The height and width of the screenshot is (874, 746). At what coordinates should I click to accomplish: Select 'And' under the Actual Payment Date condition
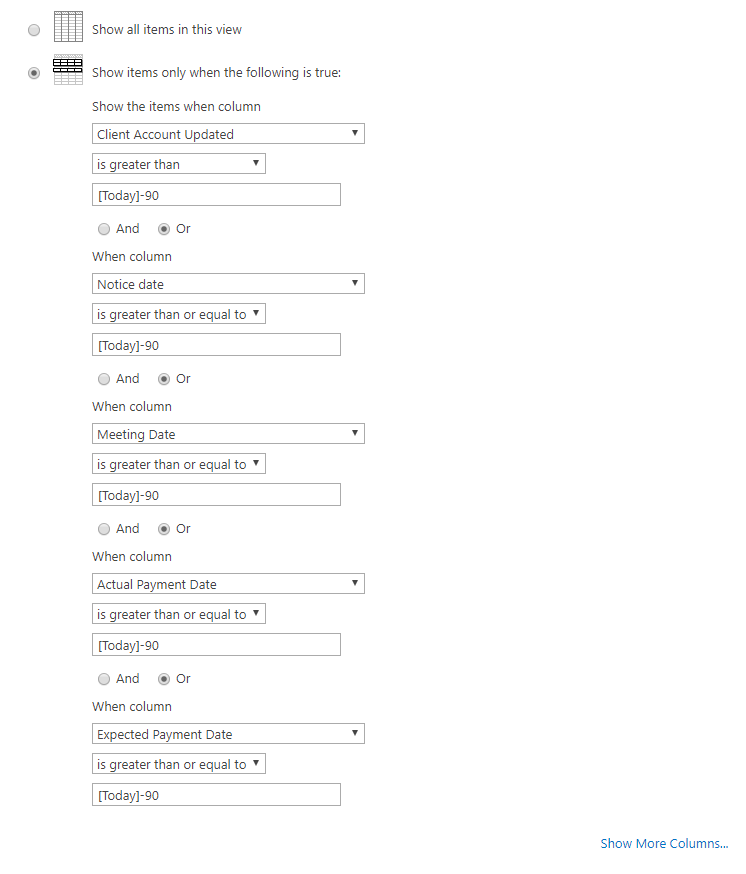click(x=104, y=679)
